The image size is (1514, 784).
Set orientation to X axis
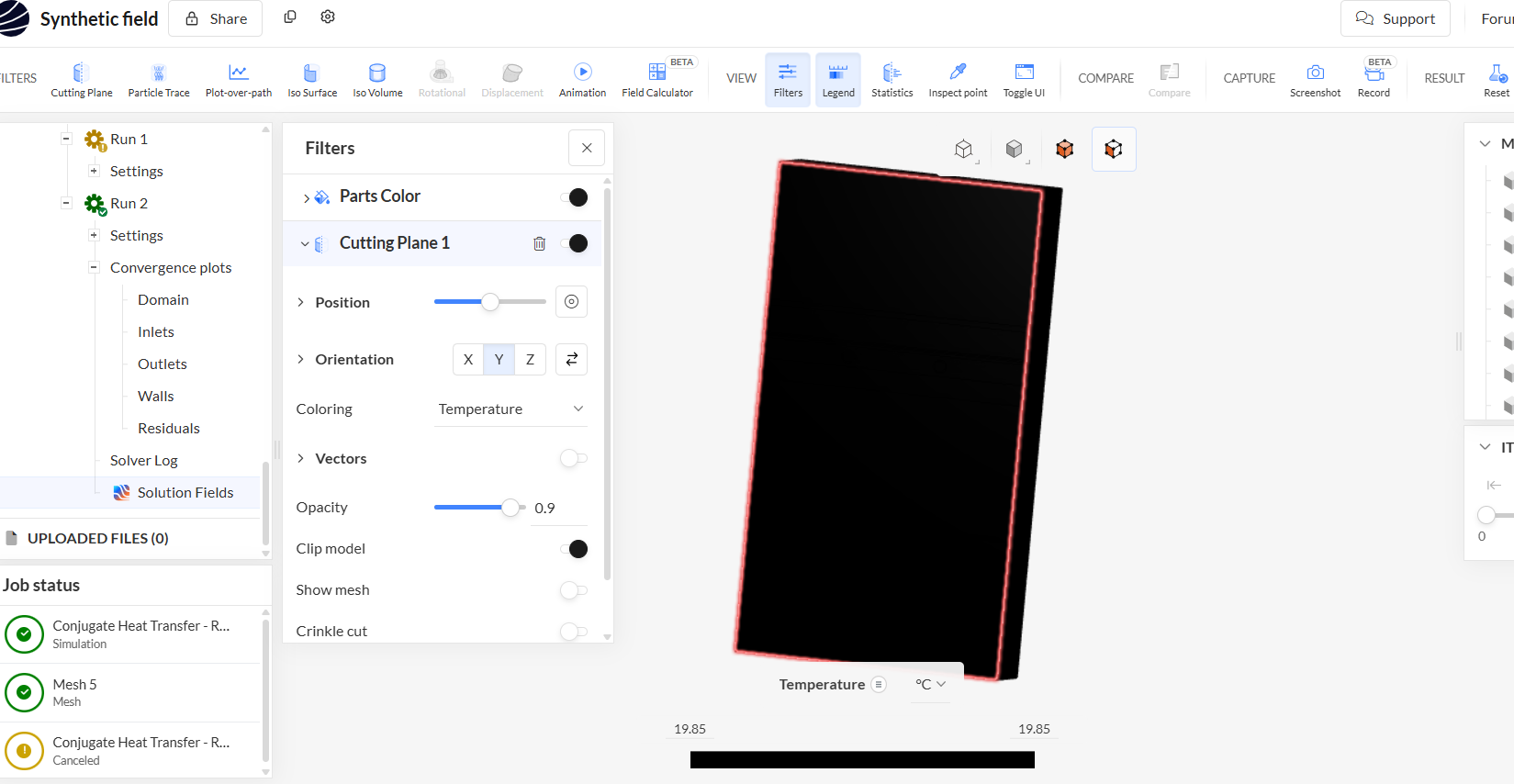[468, 359]
